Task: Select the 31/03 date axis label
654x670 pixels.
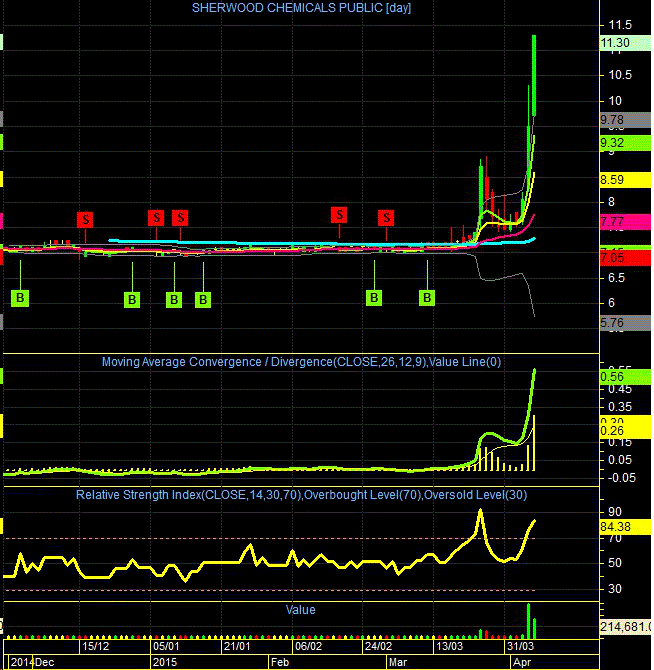Action: pyautogui.click(x=520, y=646)
